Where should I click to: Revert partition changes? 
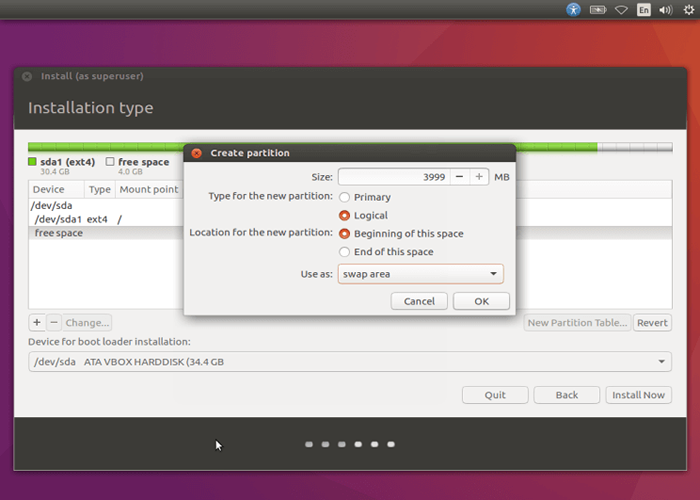pos(652,322)
